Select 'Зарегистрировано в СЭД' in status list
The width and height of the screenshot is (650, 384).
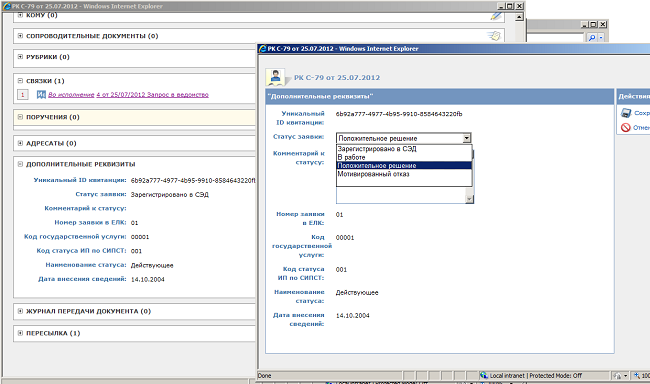[x=404, y=148]
